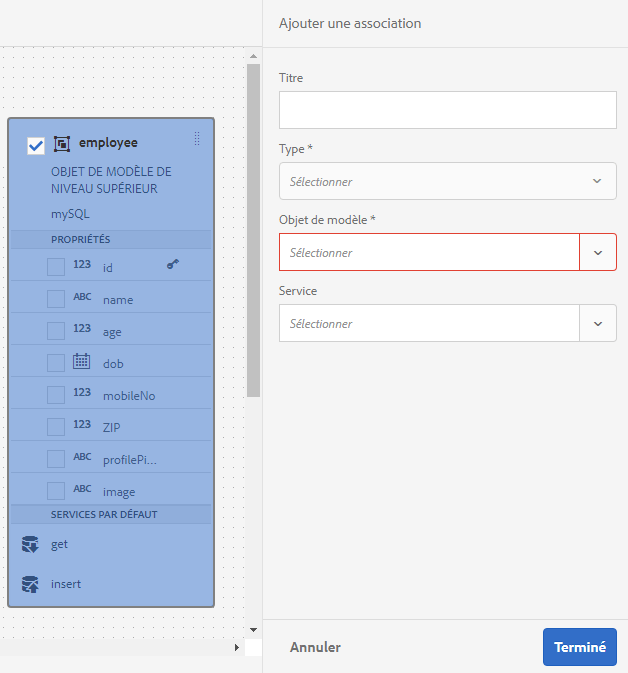Click the 123 type icon for mobileNo
628x673 pixels.
(x=82, y=392)
